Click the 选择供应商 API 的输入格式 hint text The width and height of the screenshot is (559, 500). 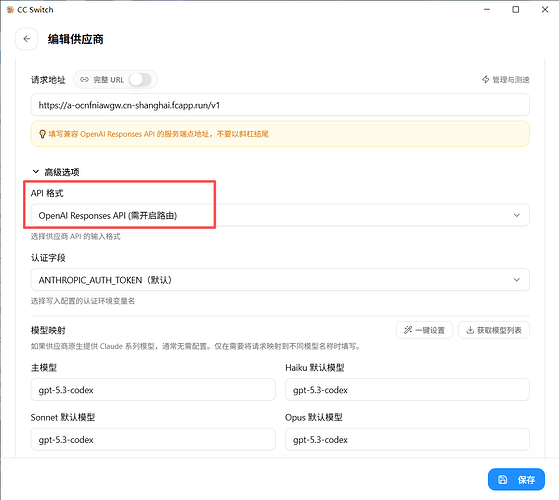click(x=76, y=237)
